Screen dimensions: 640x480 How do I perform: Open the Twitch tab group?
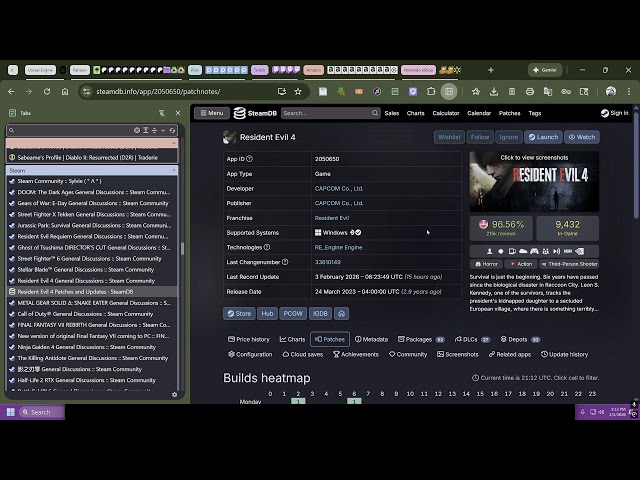coord(260,70)
